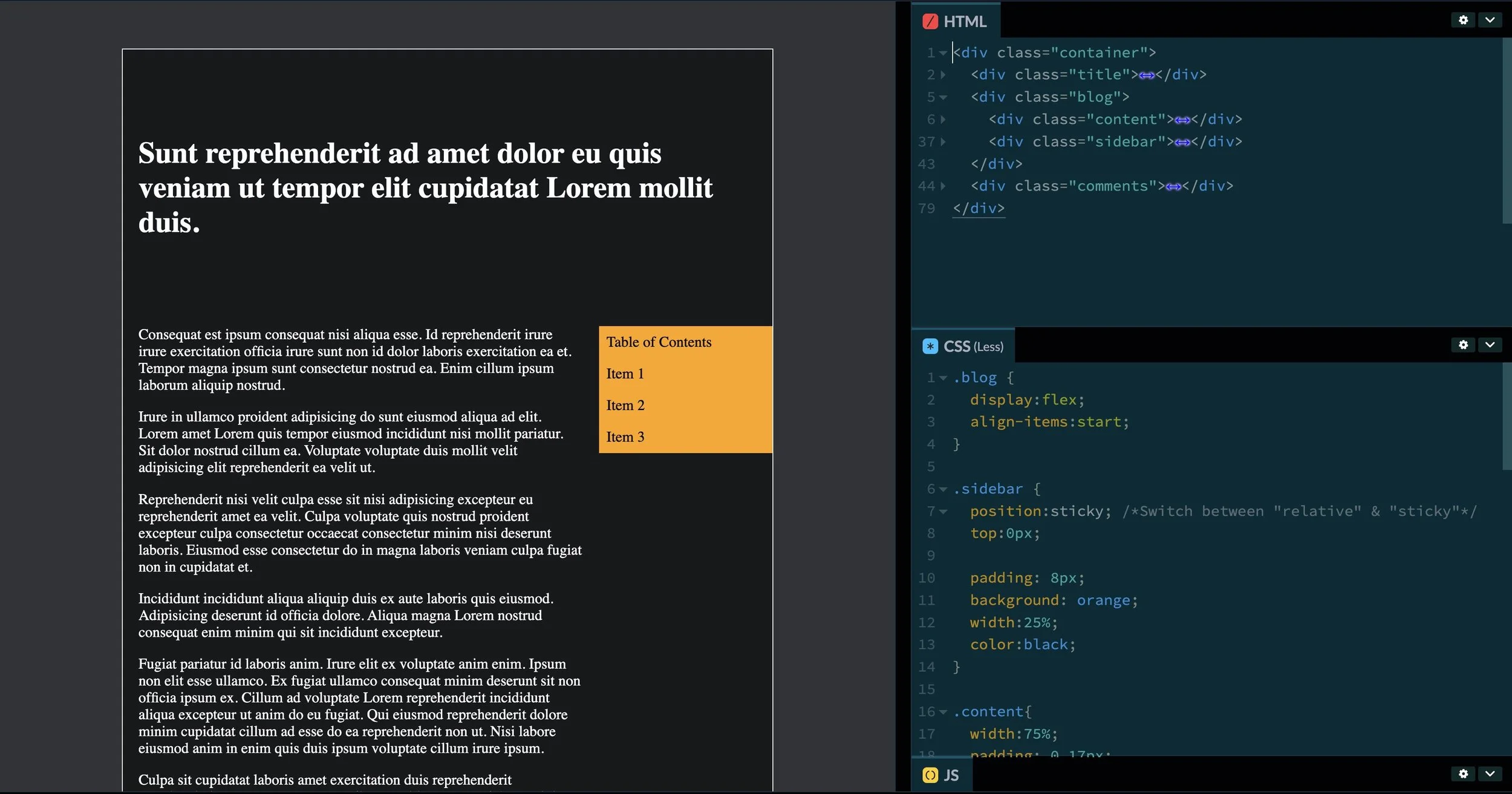The image size is (1512, 794).
Task: Open the HTML panel settings gear
Action: [1464, 19]
